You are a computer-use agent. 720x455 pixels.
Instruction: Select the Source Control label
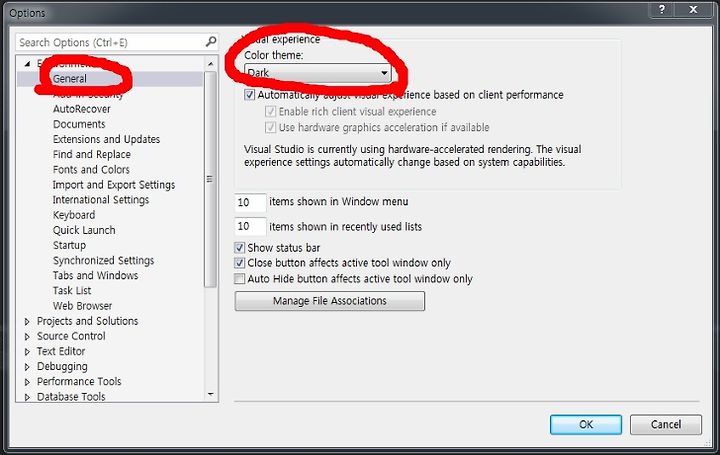71,336
